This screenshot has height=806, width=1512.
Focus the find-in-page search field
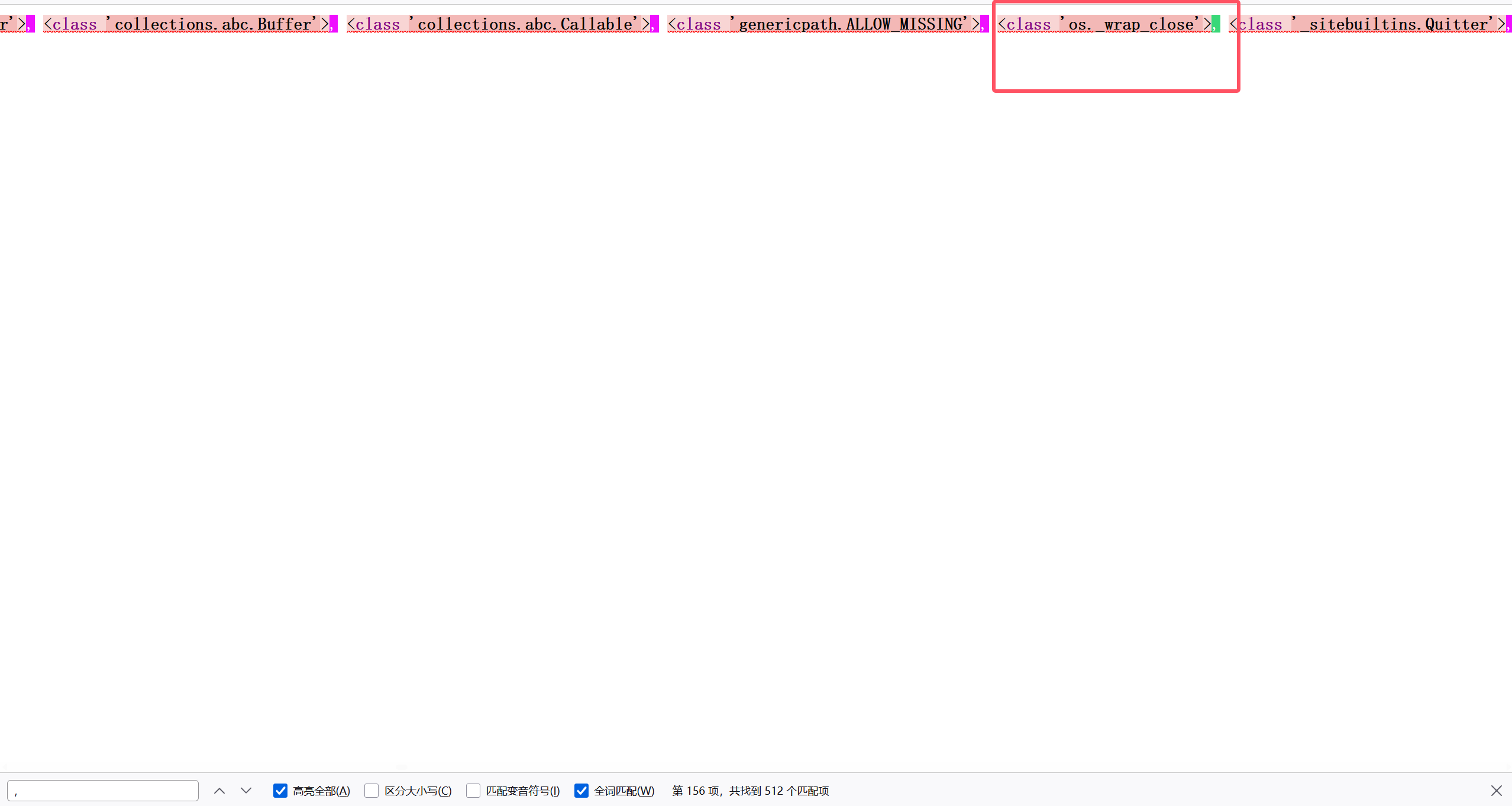103,791
